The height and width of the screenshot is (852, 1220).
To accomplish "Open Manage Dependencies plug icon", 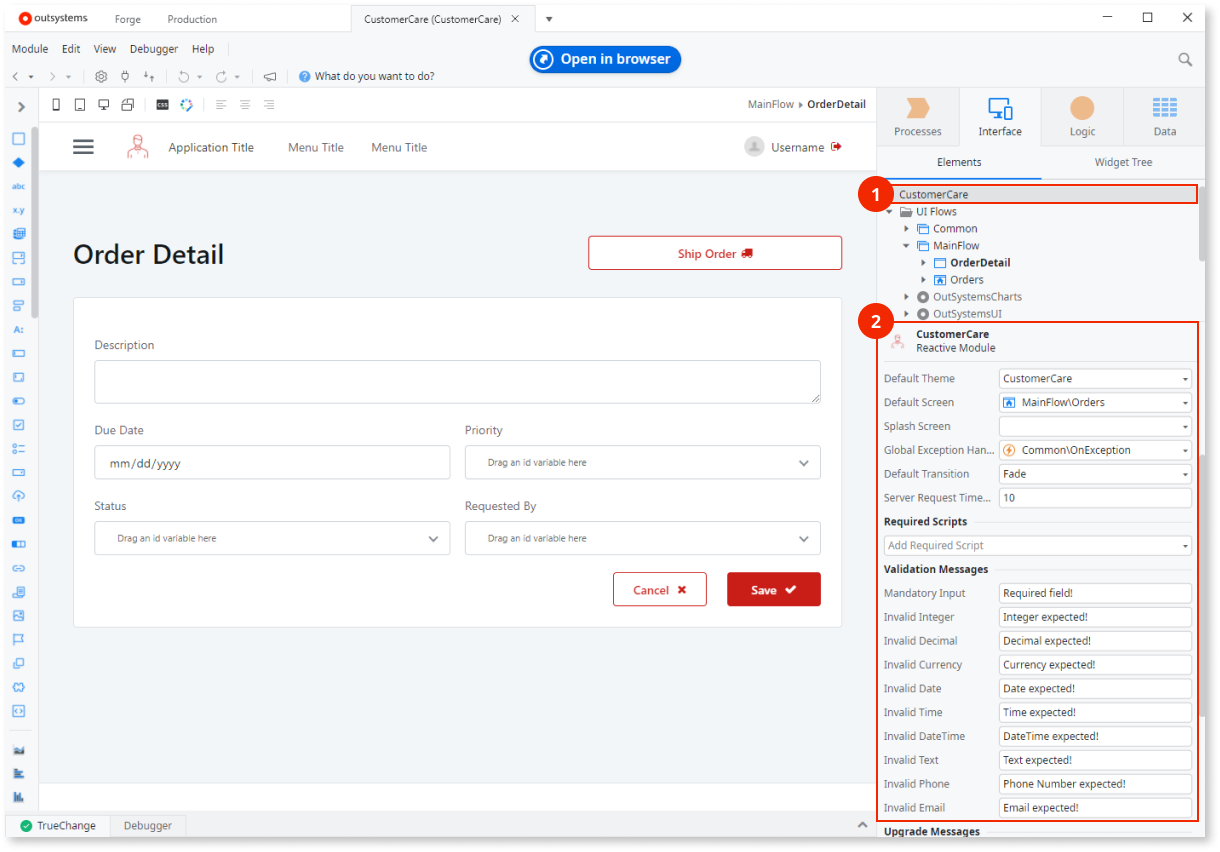I will coord(125,76).
